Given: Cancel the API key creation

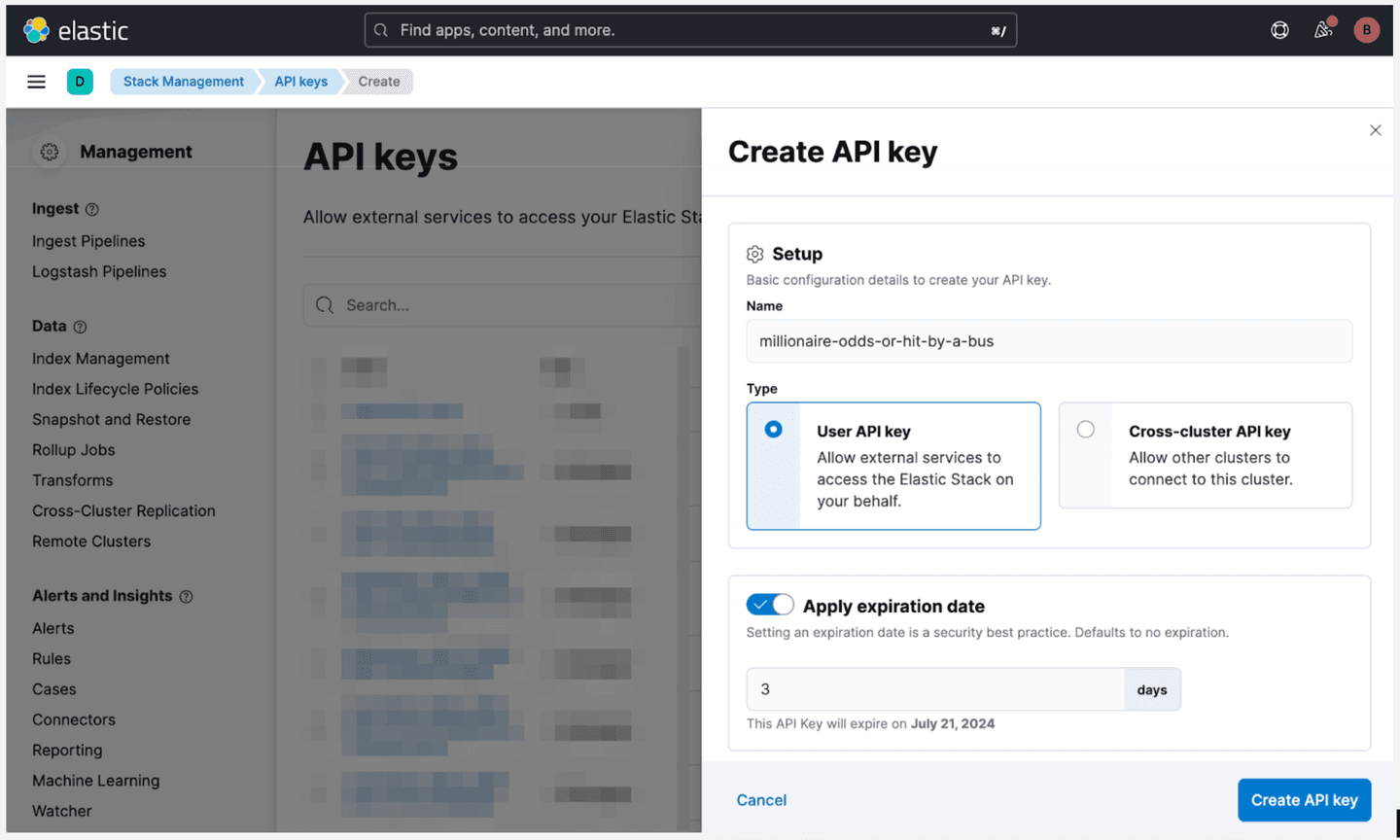Looking at the screenshot, I should [761, 799].
